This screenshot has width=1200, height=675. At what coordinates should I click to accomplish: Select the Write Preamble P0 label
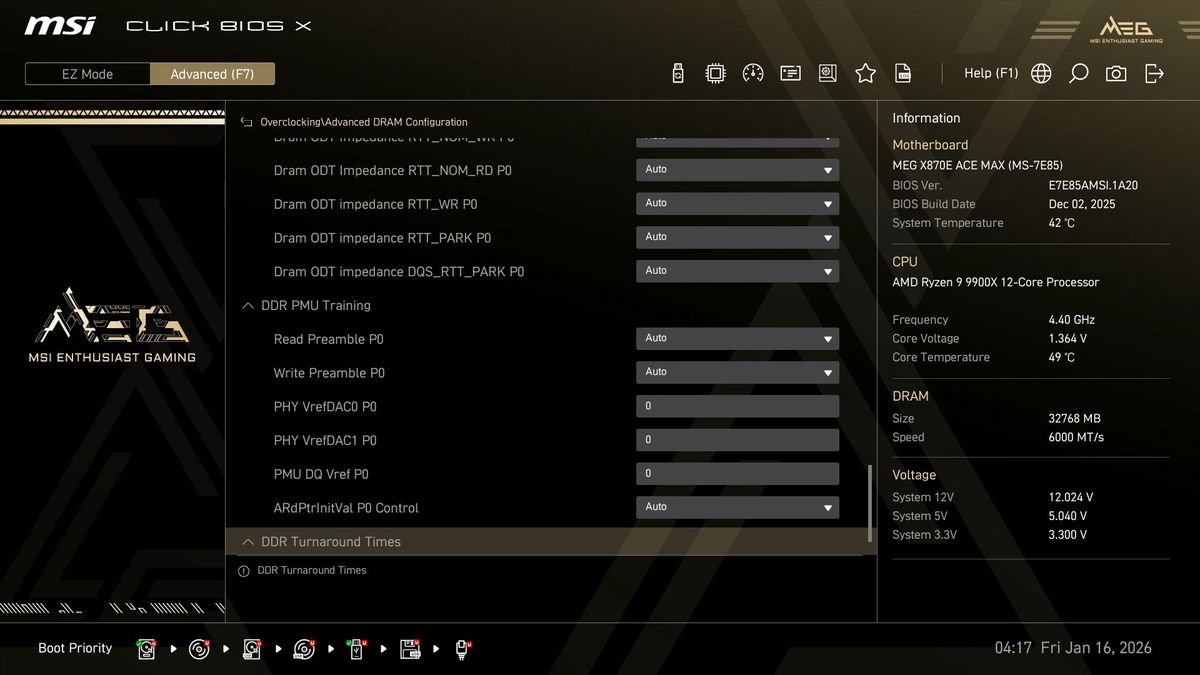pyautogui.click(x=329, y=373)
